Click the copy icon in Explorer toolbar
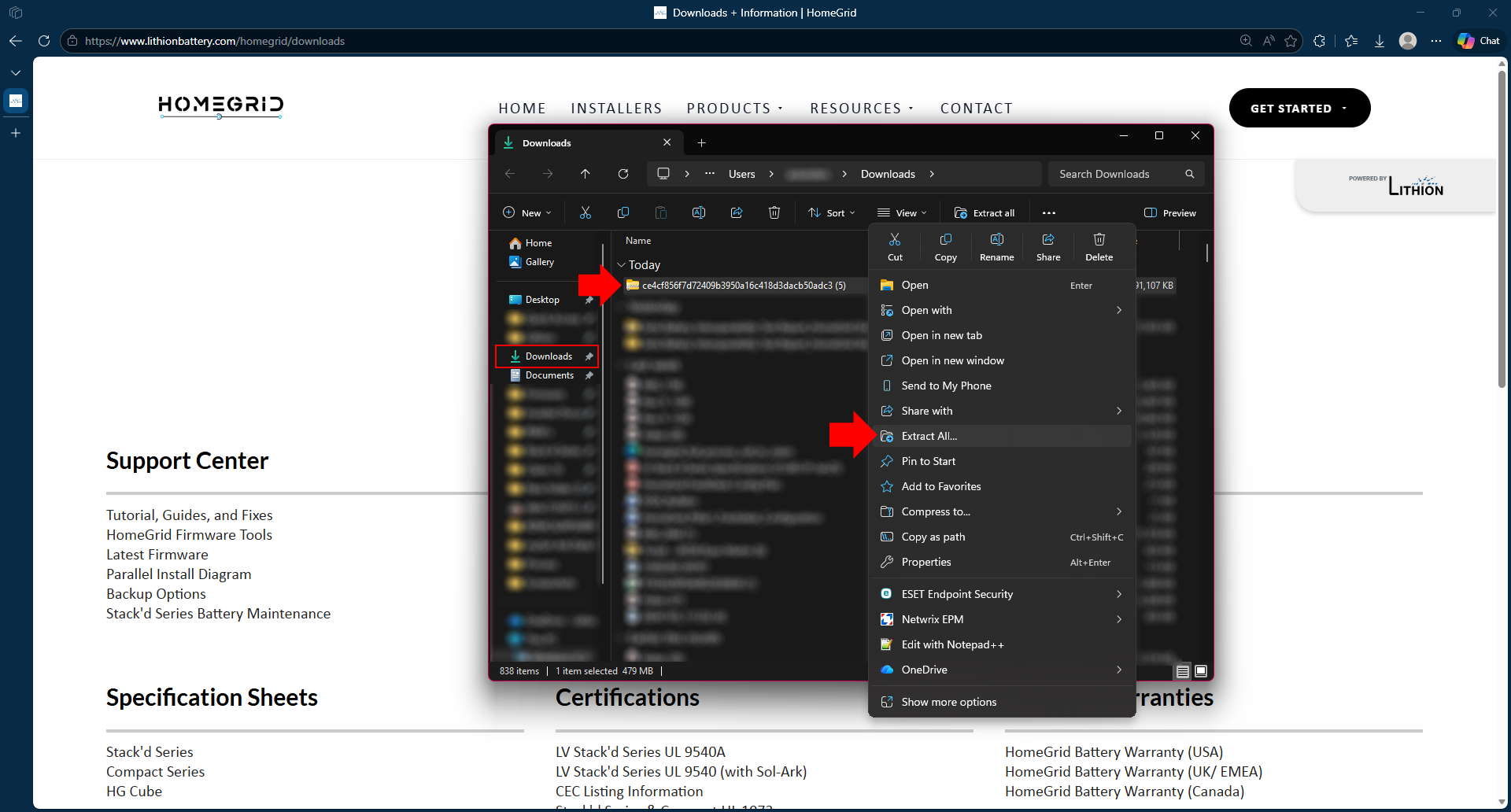Screen dimensions: 1511x812 coord(623,212)
